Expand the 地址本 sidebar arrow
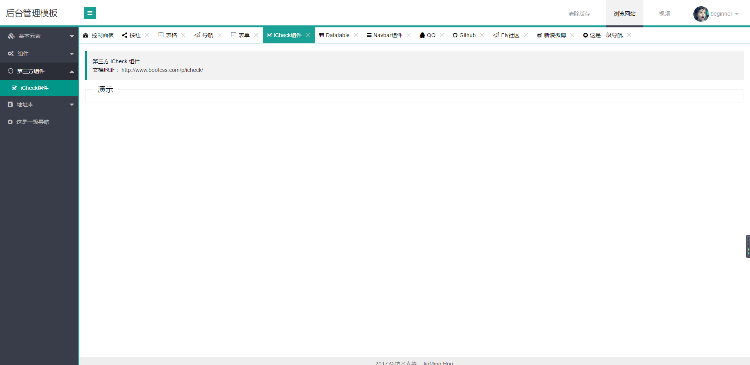 point(72,104)
